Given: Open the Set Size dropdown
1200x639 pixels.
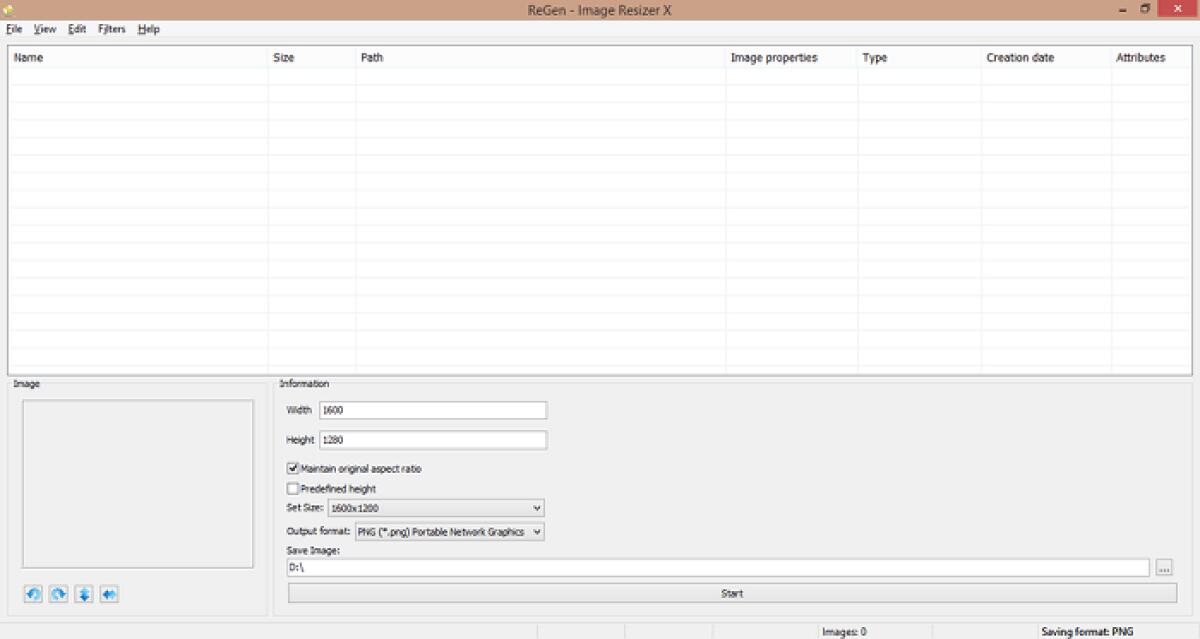Looking at the screenshot, I should [x=537, y=508].
